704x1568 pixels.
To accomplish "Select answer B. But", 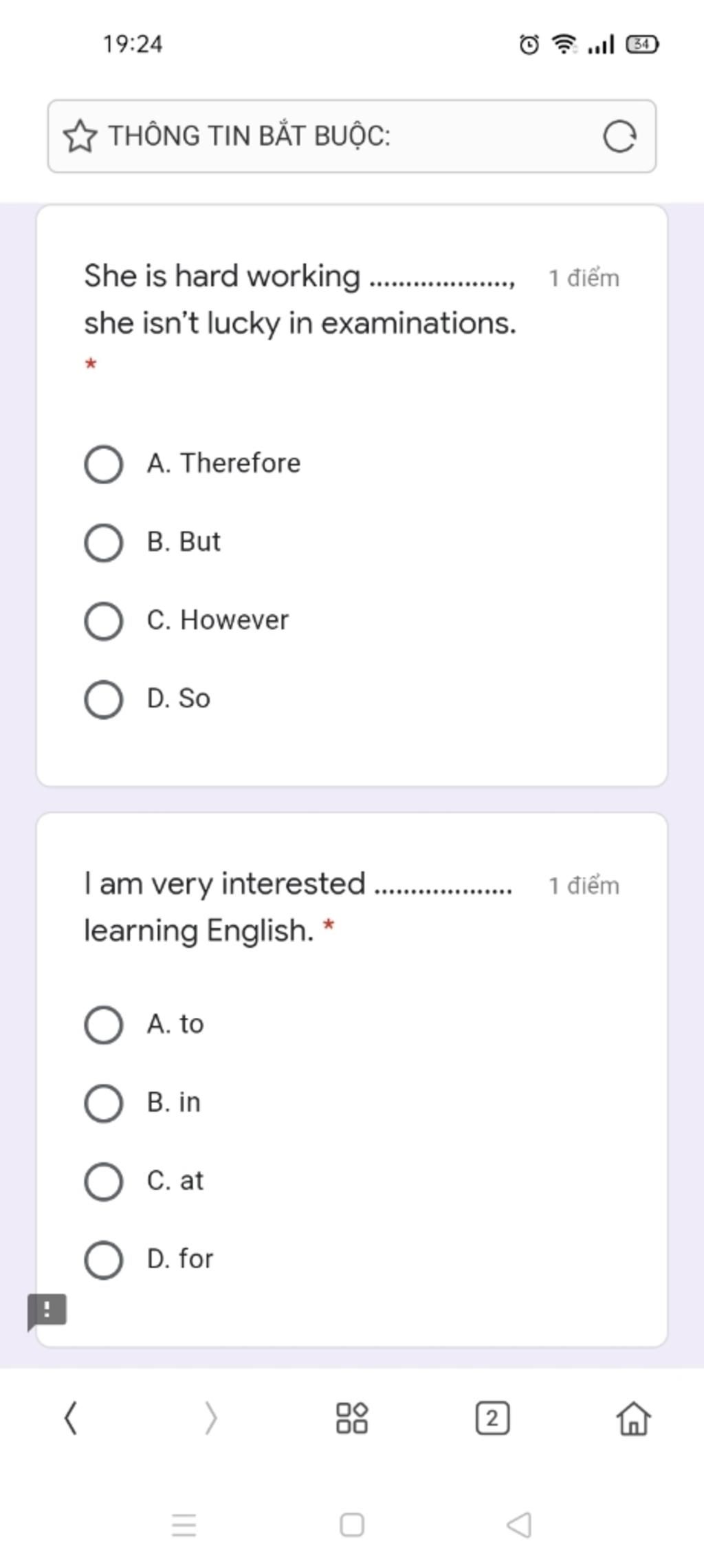I will (x=153, y=542).
